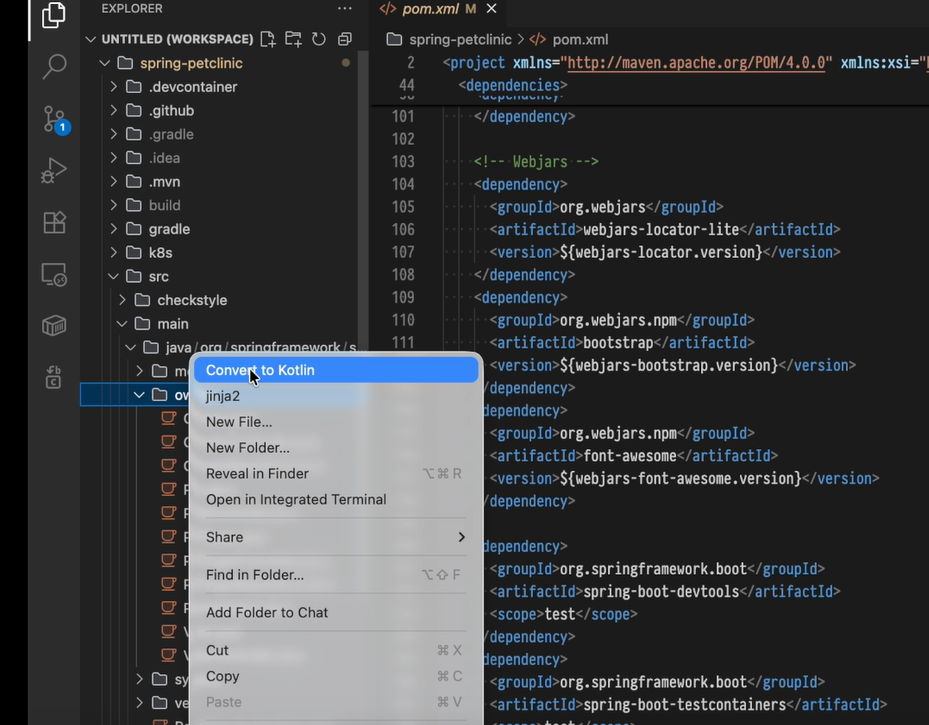Click line number 110 in gutter

coord(403,320)
